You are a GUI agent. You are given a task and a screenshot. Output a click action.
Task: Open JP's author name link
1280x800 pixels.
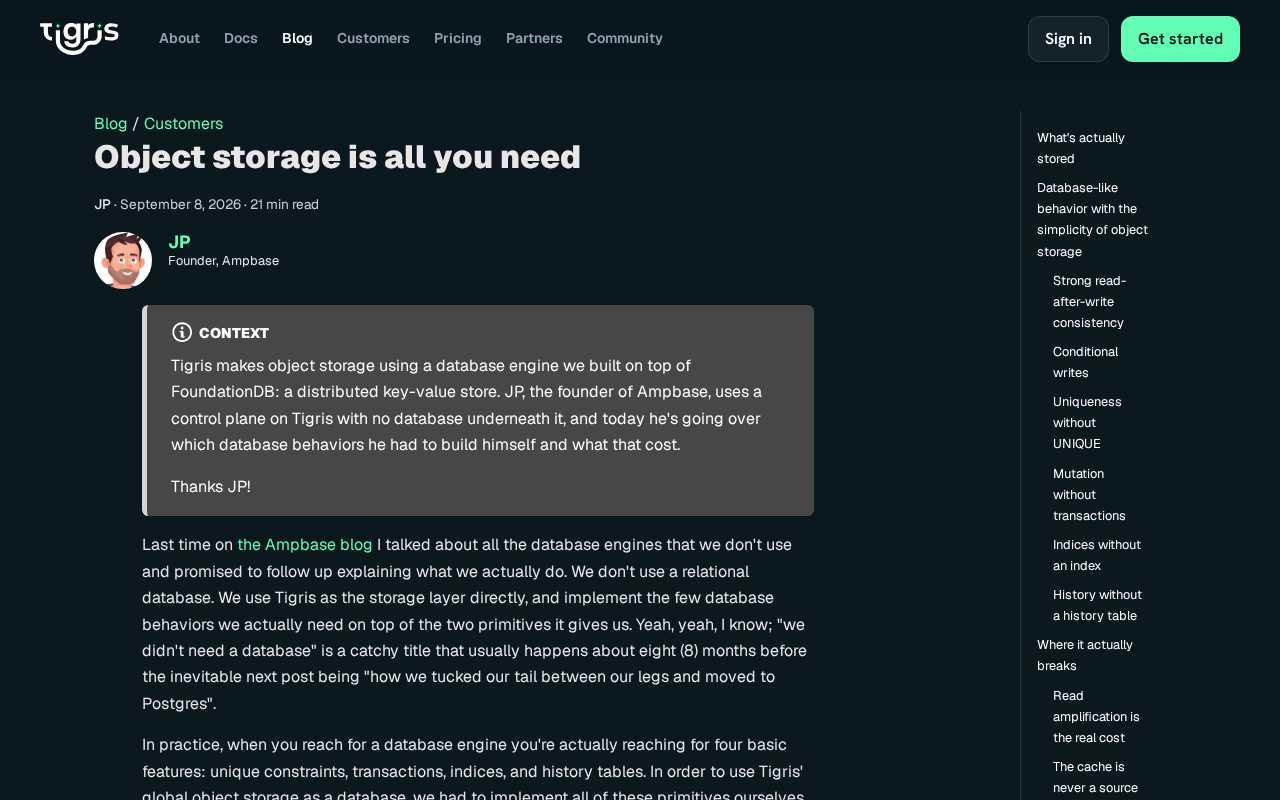pyautogui.click(x=179, y=241)
